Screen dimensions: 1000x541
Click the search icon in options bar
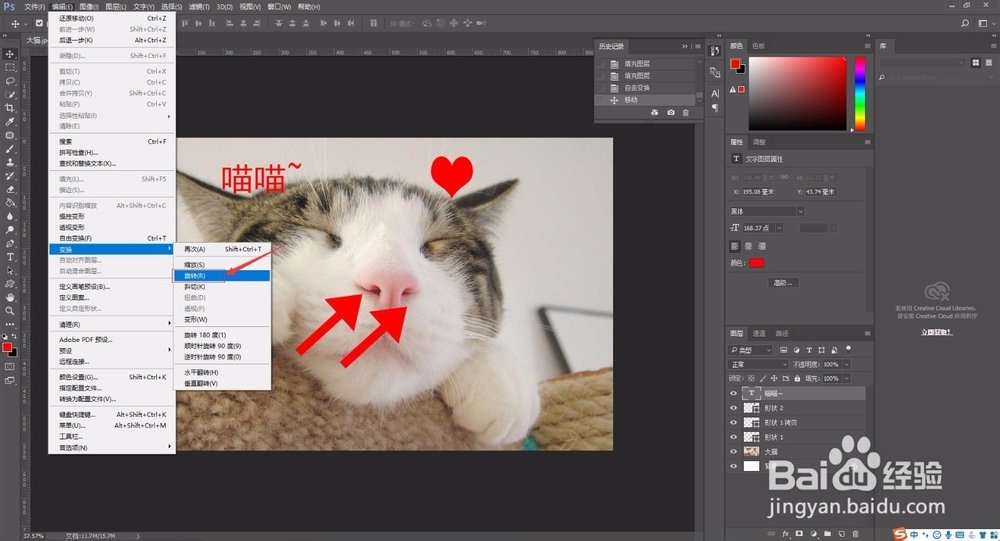(965, 23)
